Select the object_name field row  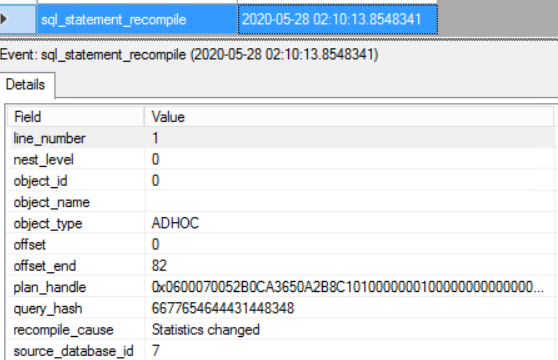pyautogui.click(x=281, y=202)
